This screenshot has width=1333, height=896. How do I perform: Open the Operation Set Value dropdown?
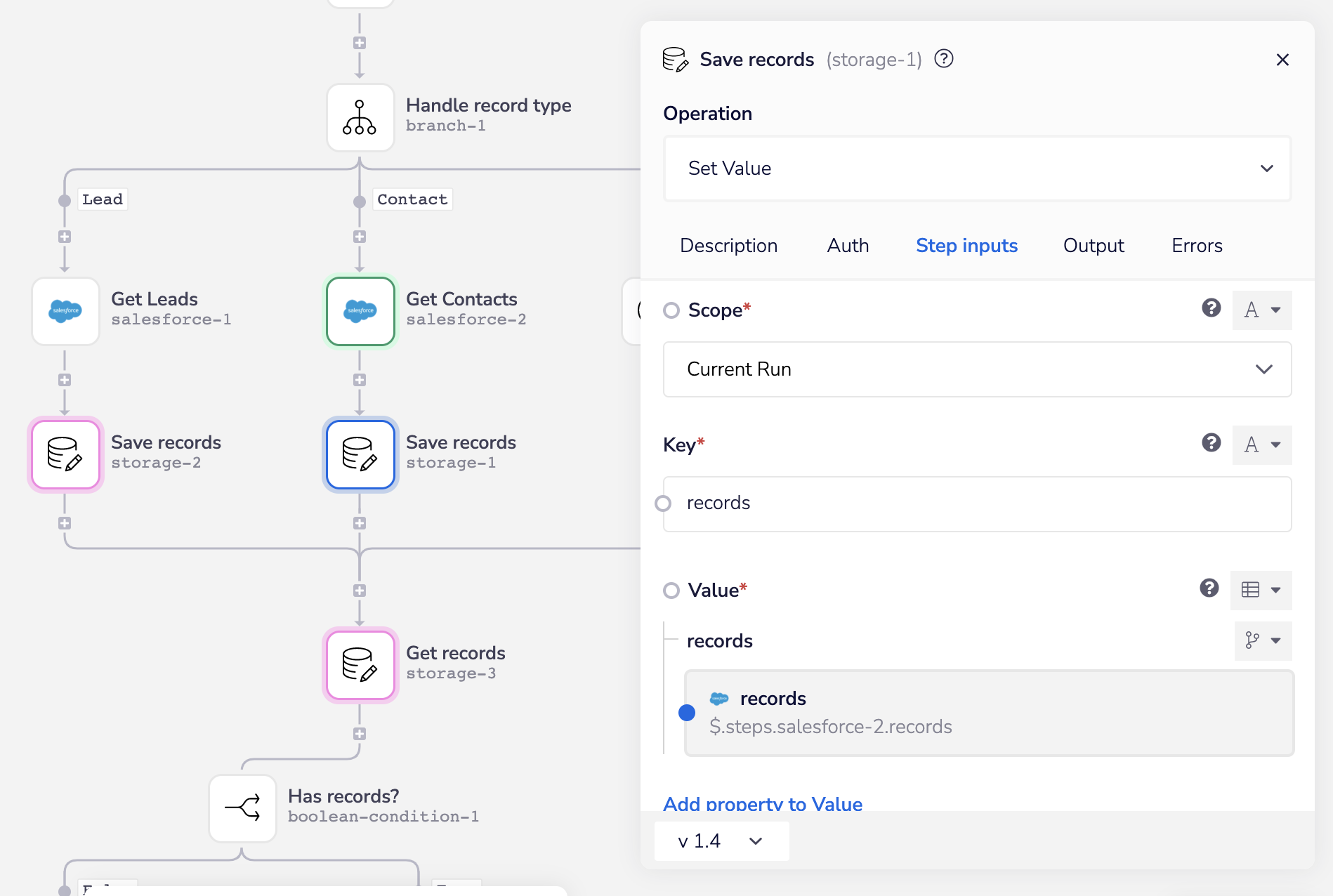pyautogui.click(x=977, y=169)
